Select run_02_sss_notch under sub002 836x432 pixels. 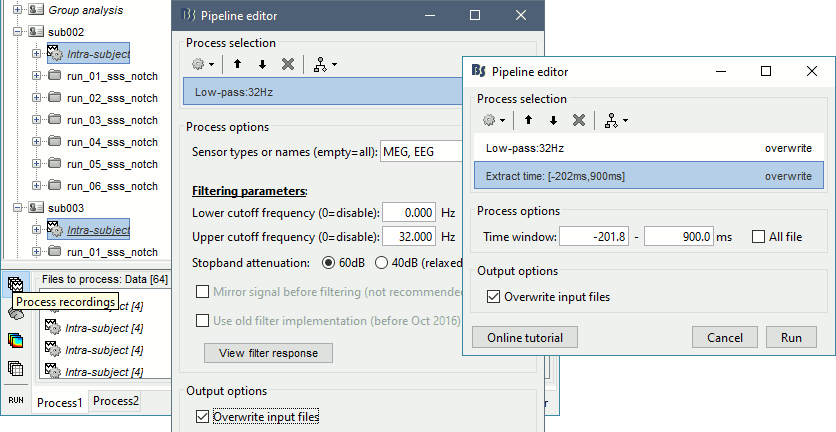(112, 98)
